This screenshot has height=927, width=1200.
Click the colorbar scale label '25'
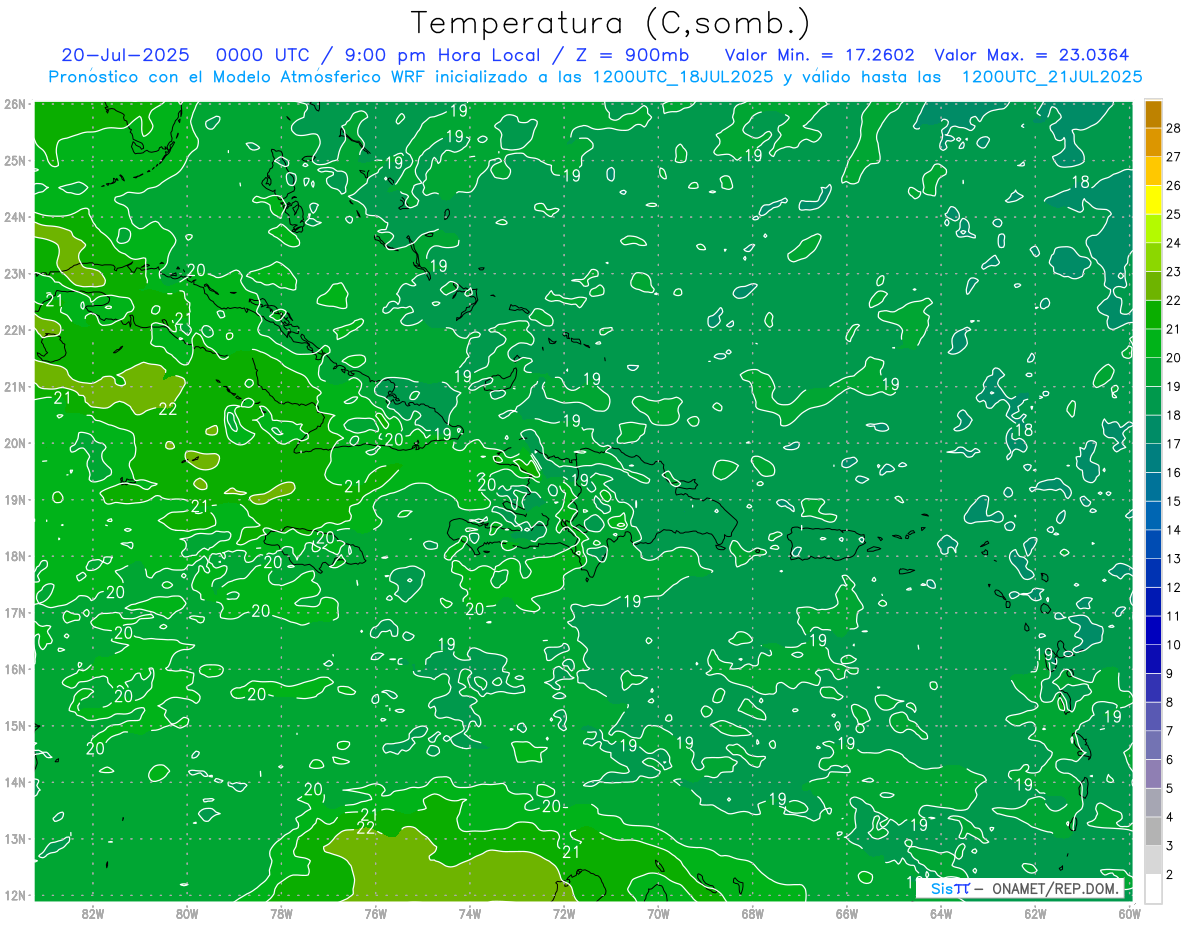pyautogui.click(x=1174, y=214)
